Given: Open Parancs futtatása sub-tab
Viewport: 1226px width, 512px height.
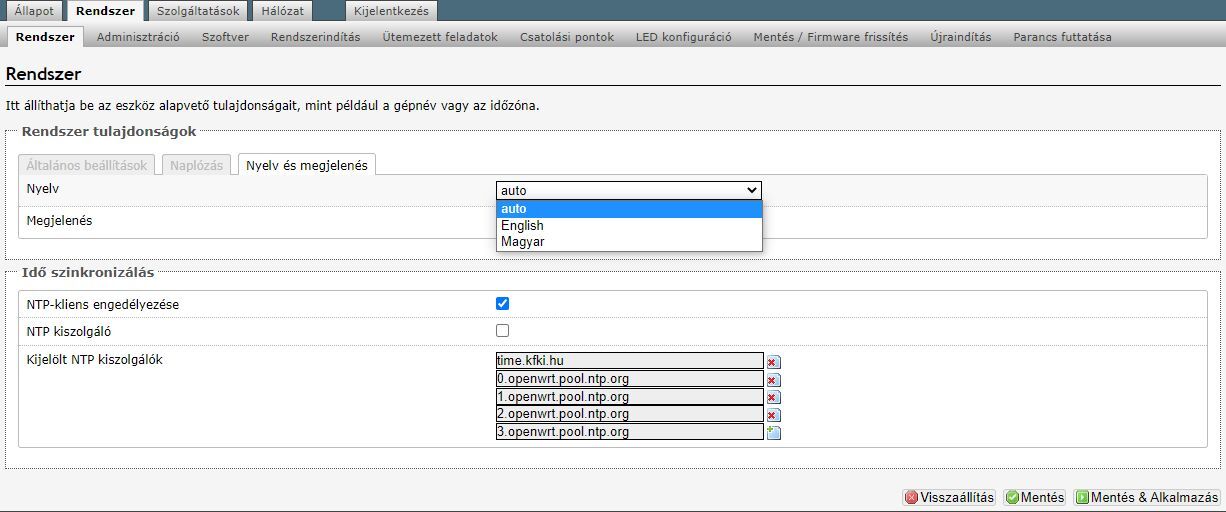Looking at the screenshot, I should [x=1062, y=37].
